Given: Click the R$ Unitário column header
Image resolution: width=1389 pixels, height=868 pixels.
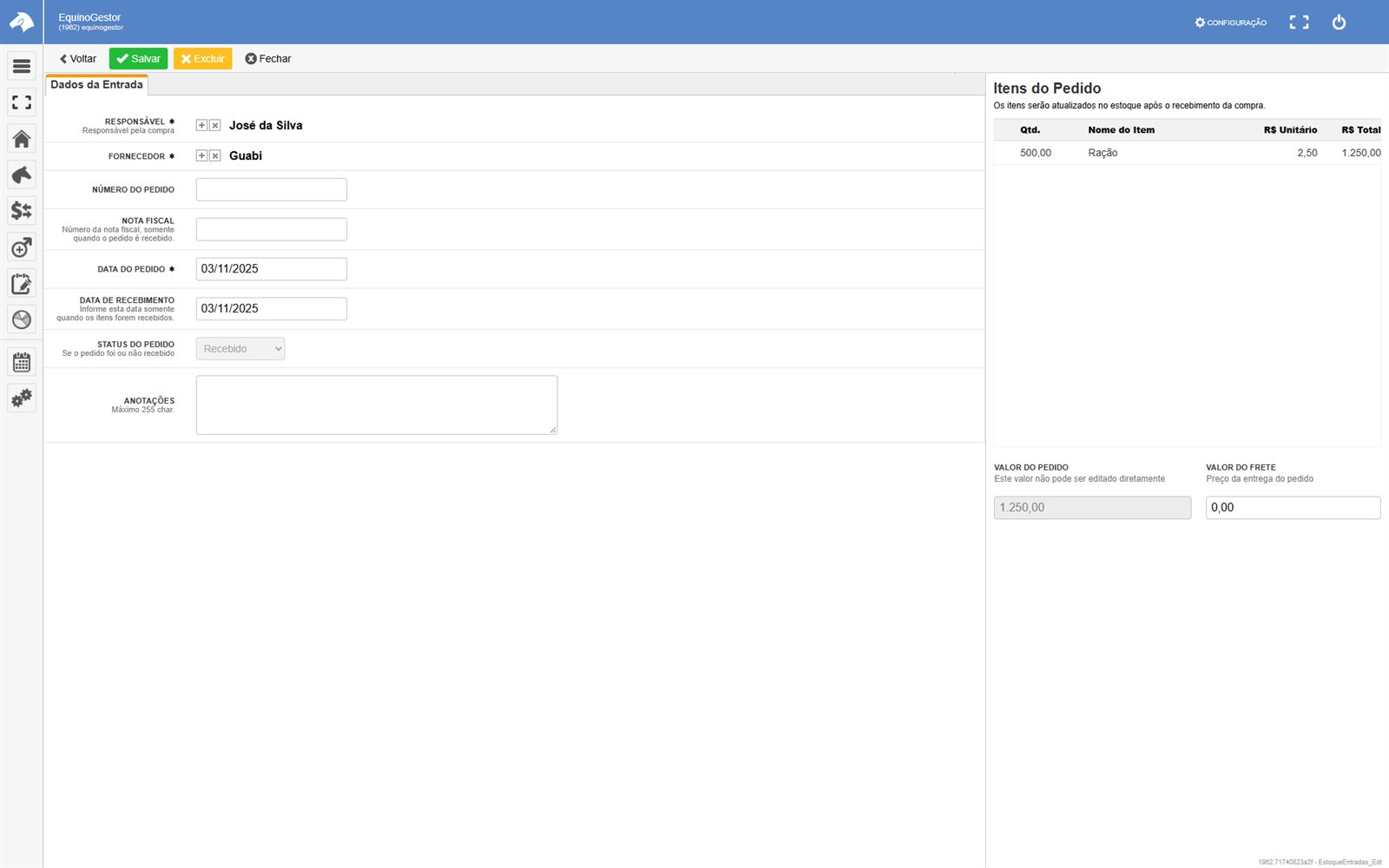Looking at the screenshot, I should pos(1290,130).
